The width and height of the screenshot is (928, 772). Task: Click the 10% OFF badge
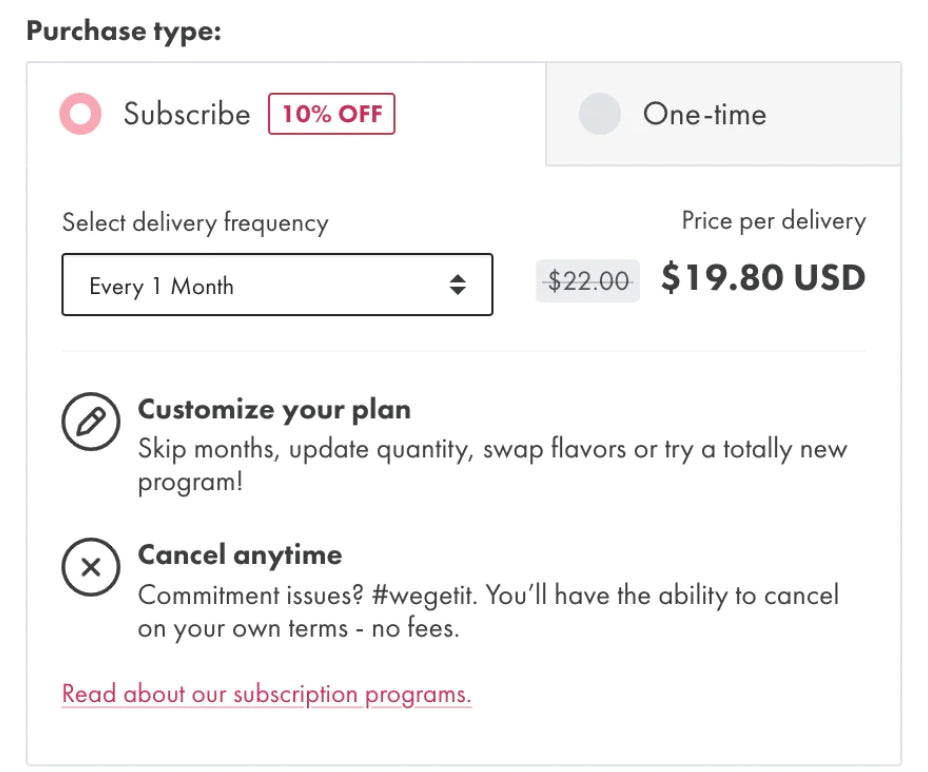pyautogui.click(x=331, y=114)
